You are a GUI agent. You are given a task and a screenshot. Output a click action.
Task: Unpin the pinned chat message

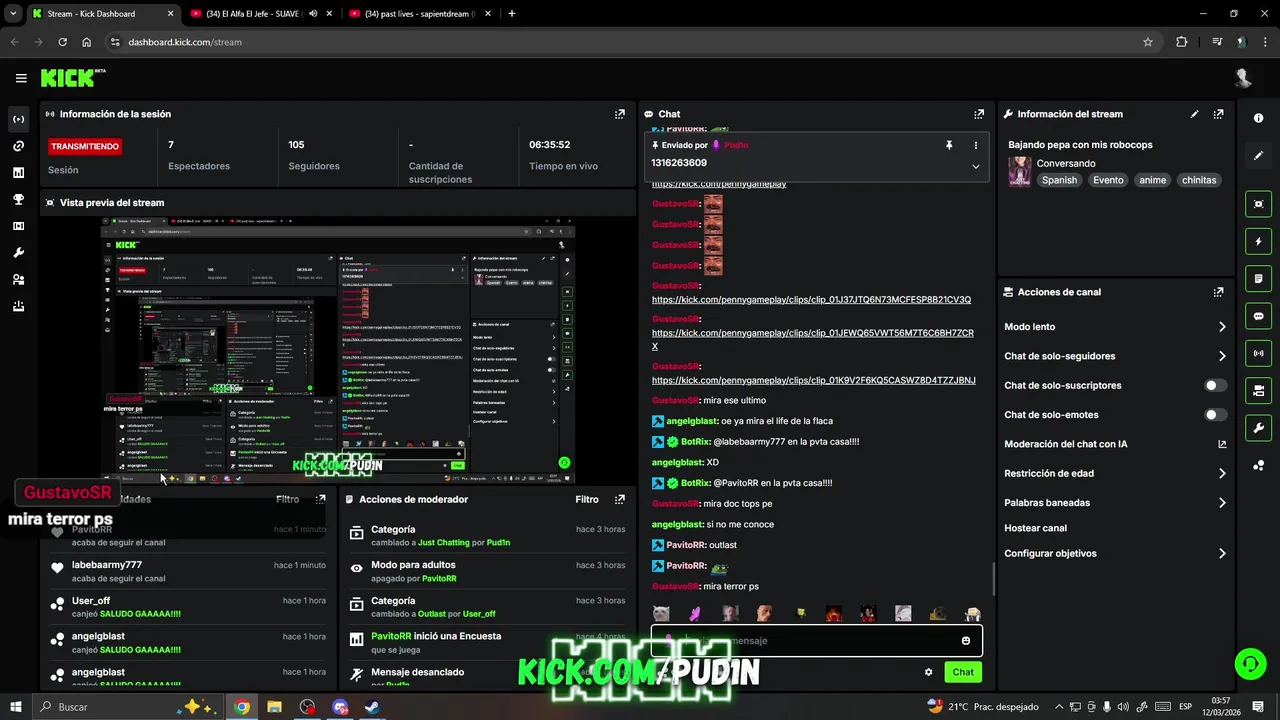pyautogui.click(x=949, y=145)
